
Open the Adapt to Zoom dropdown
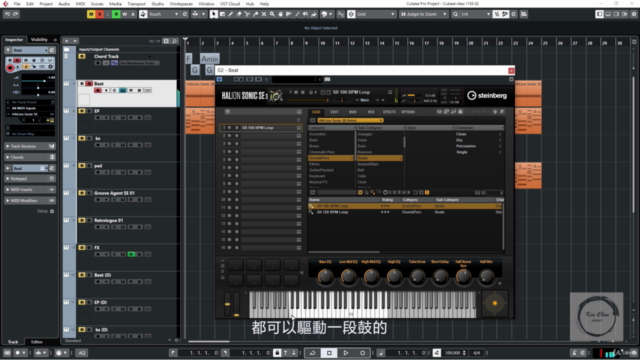(x=424, y=14)
